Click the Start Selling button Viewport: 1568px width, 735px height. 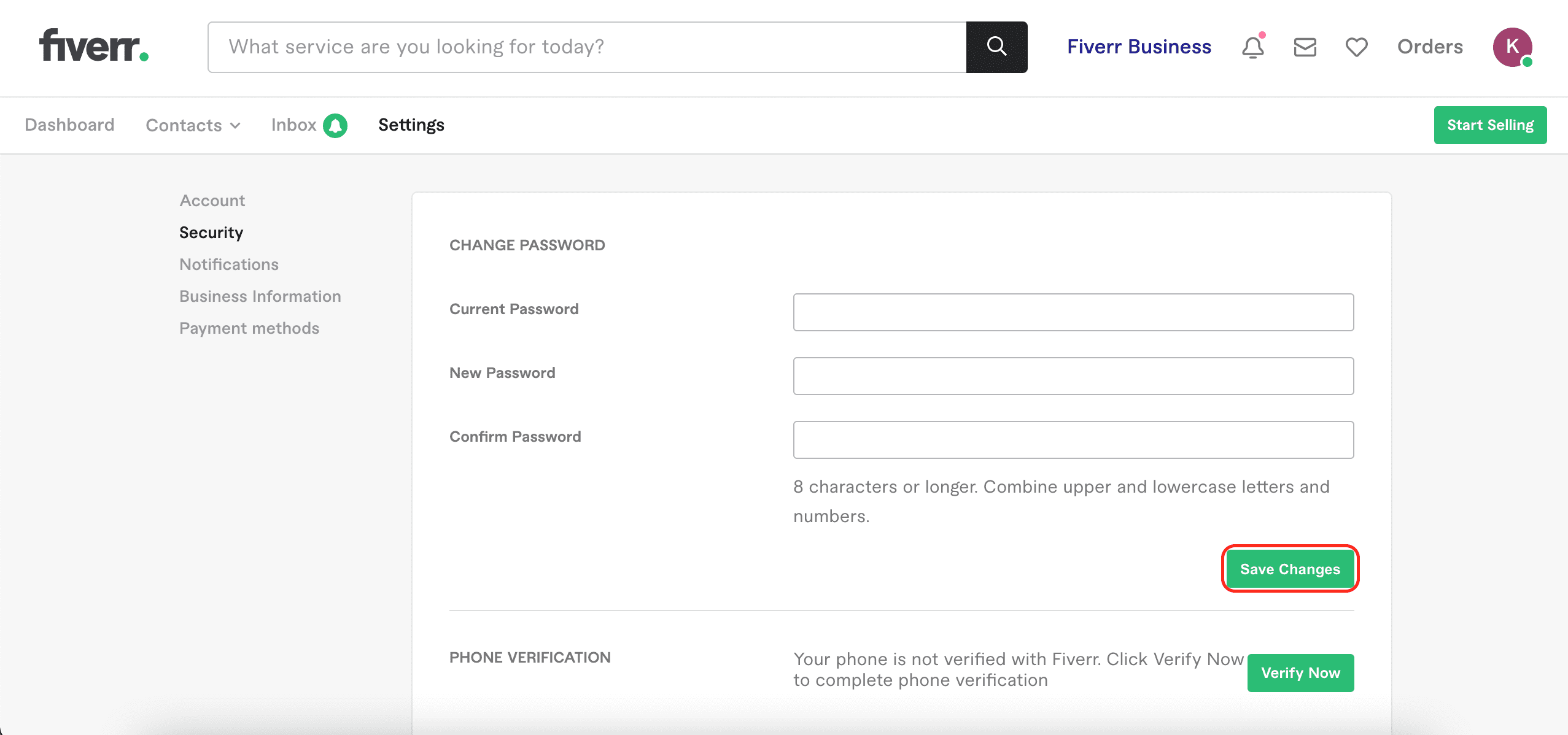tap(1490, 125)
